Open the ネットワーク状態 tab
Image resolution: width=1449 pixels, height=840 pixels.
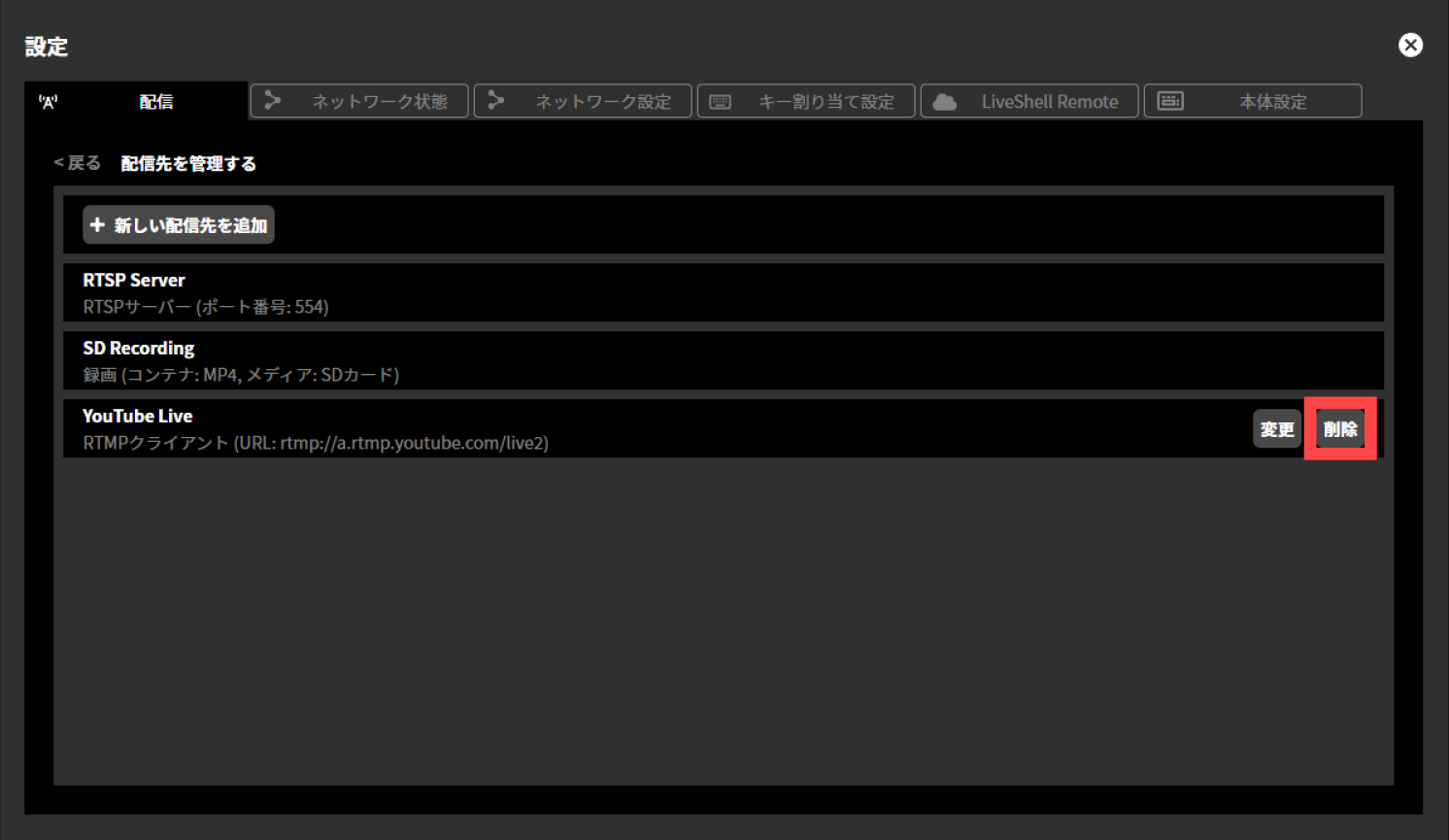[359, 101]
